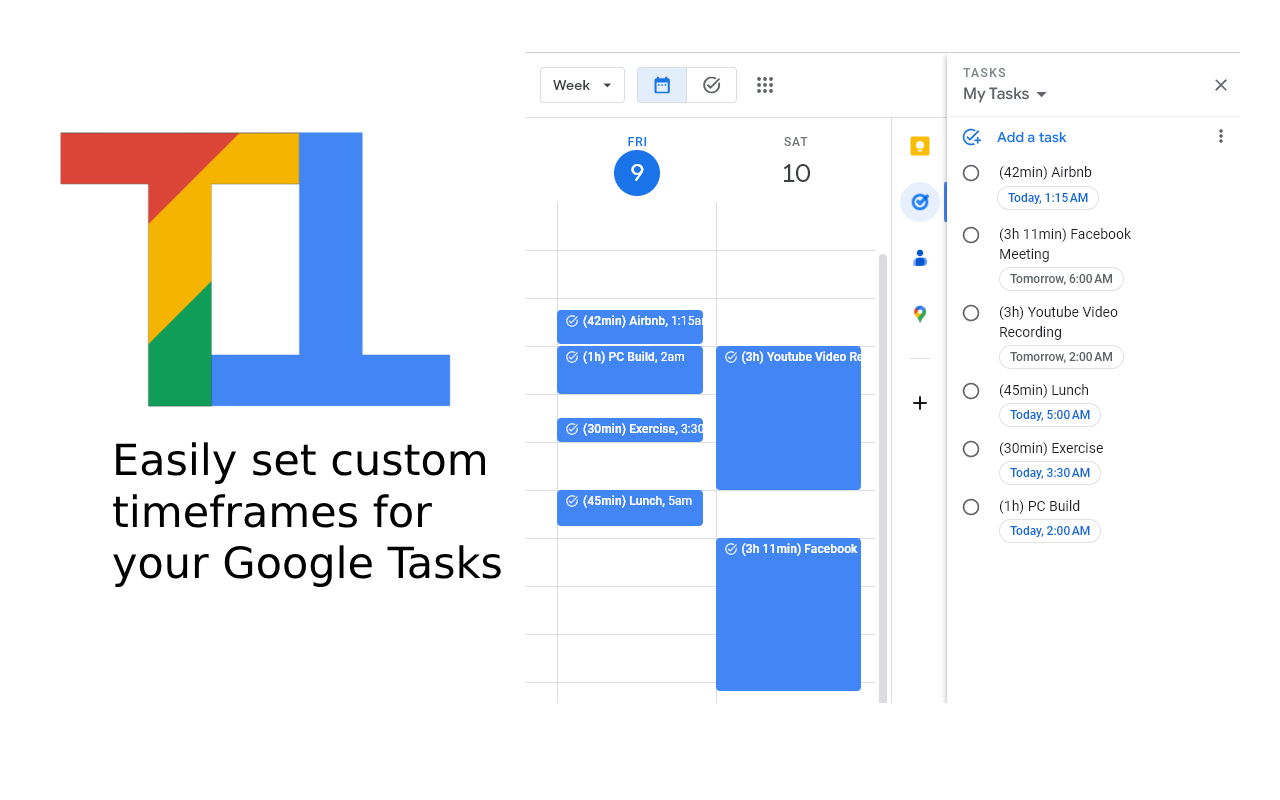Open the Google apps launcher grid
This screenshot has height=800, width=1280.
[x=765, y=85]
